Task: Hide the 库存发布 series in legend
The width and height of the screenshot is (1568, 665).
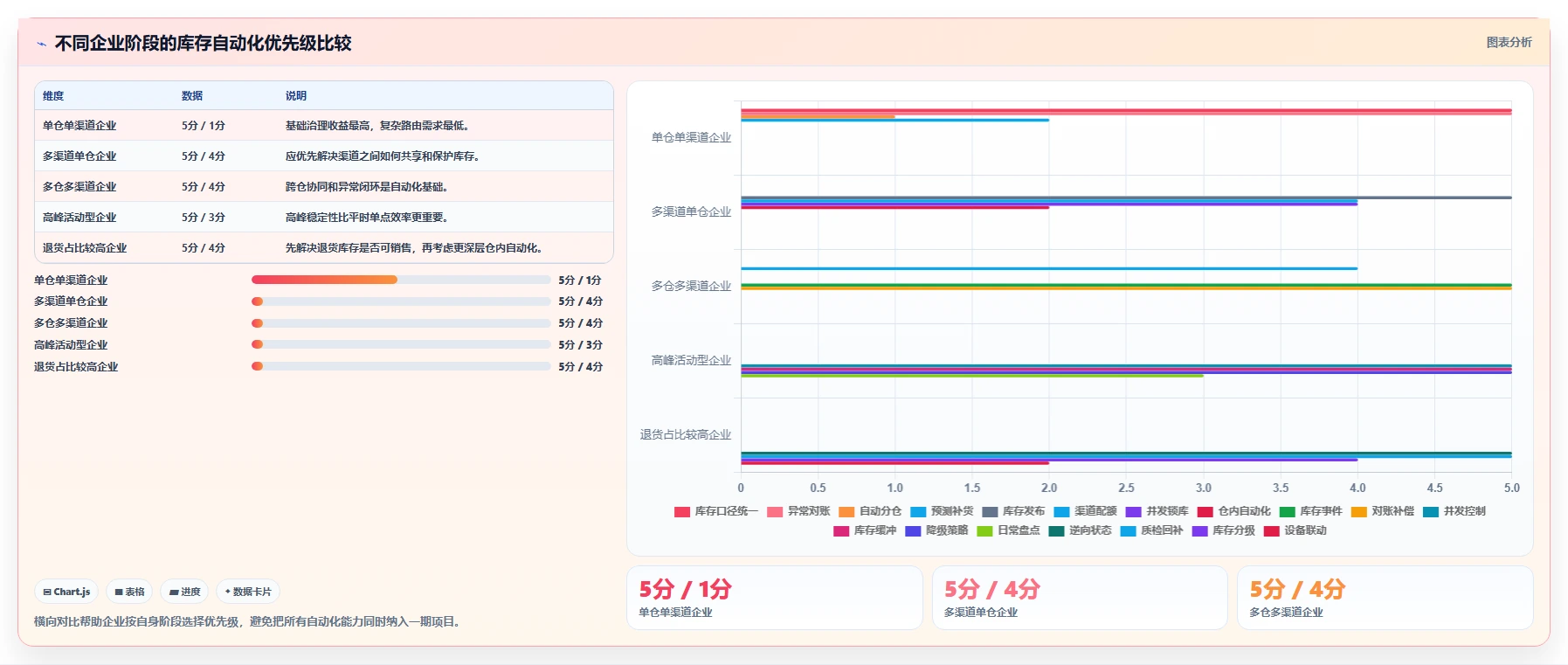Action: pyautogui.click(x=1013, y=511)
